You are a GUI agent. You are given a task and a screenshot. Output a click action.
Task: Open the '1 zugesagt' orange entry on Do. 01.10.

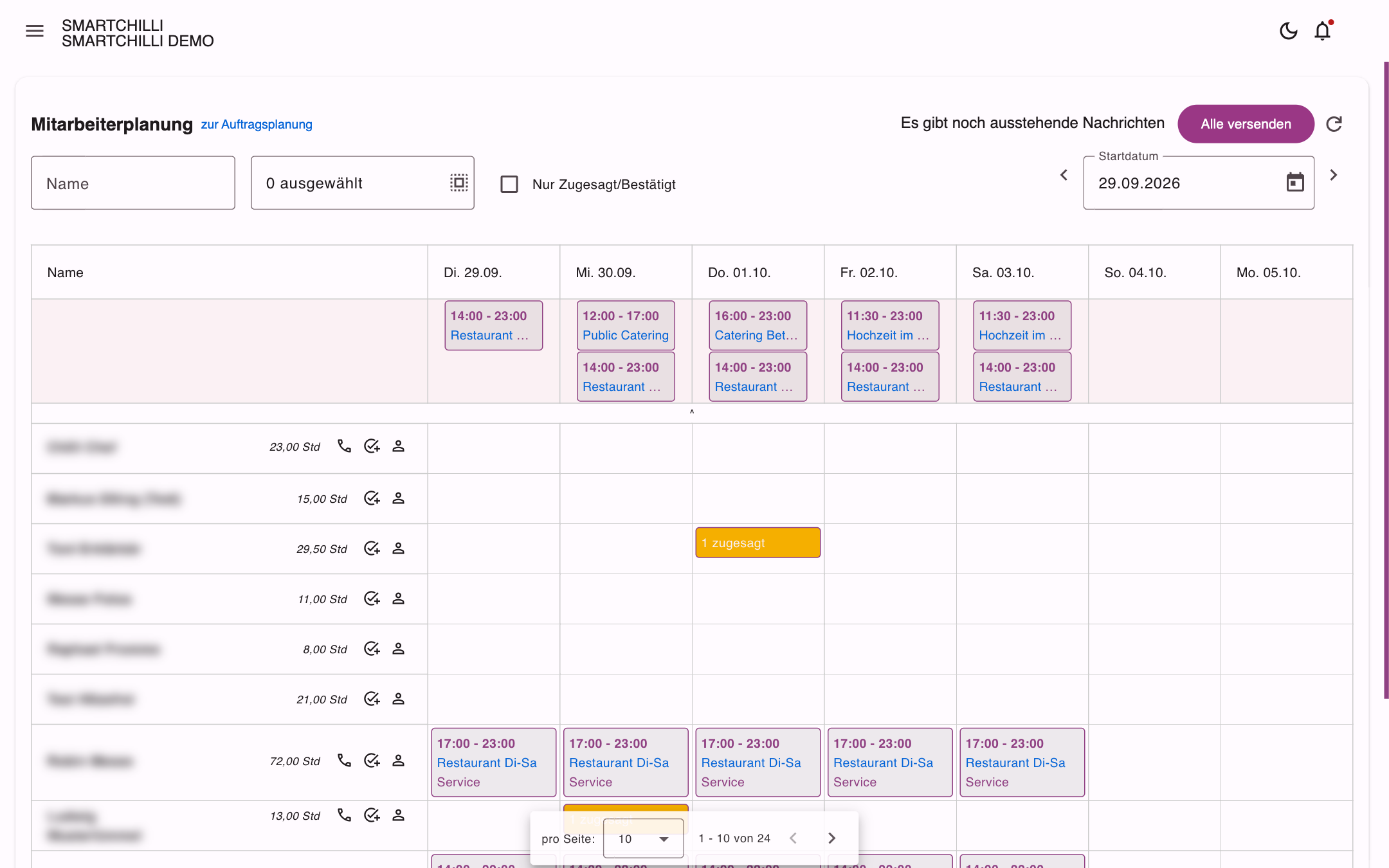[x=758, y=543]
